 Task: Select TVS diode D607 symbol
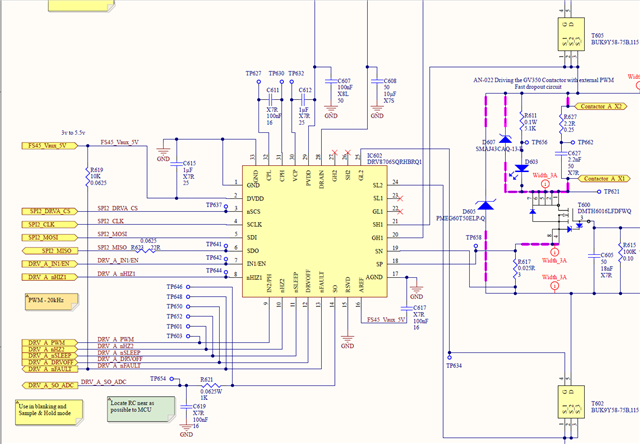point(505,139)
